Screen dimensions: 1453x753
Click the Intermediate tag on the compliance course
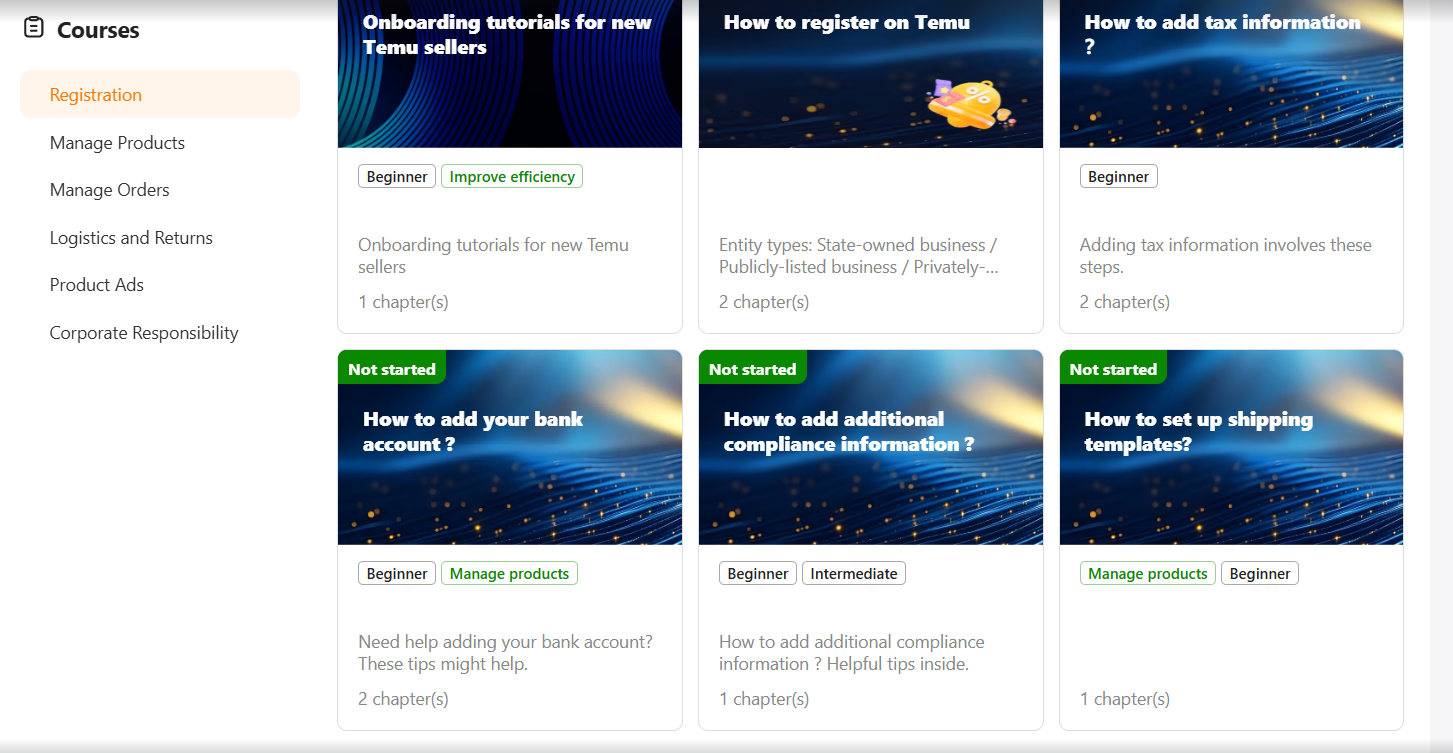tap(854, 574)
